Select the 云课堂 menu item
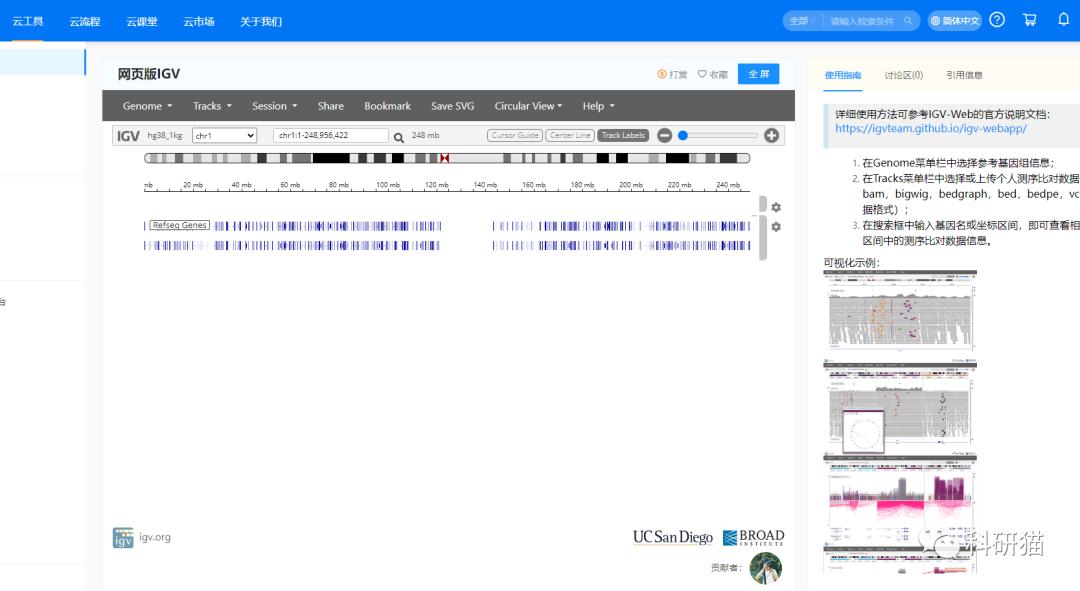The width and height of the screenshot is (1080, 591). 141,20
